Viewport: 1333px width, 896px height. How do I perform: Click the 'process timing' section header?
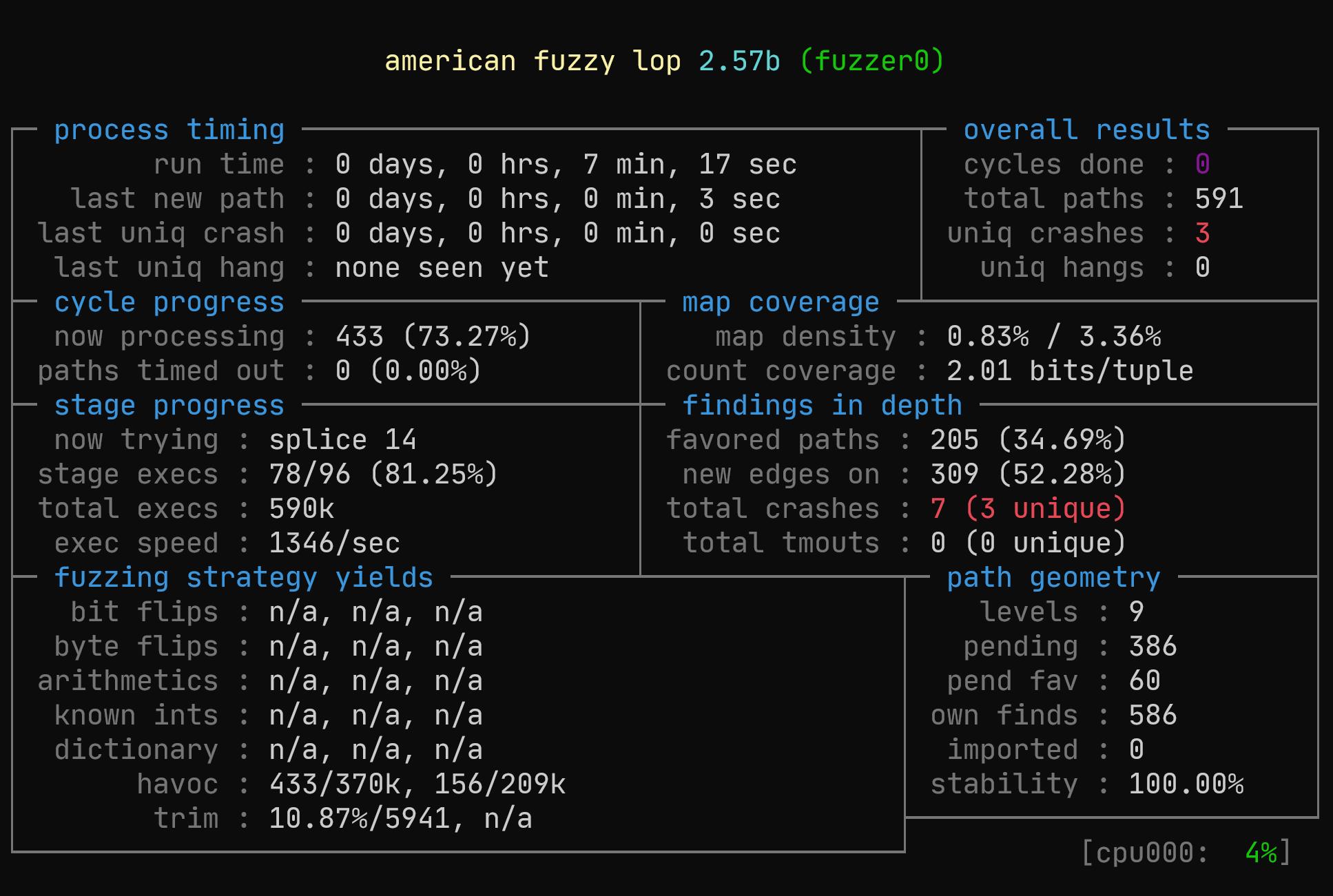[x=169, y=130]
